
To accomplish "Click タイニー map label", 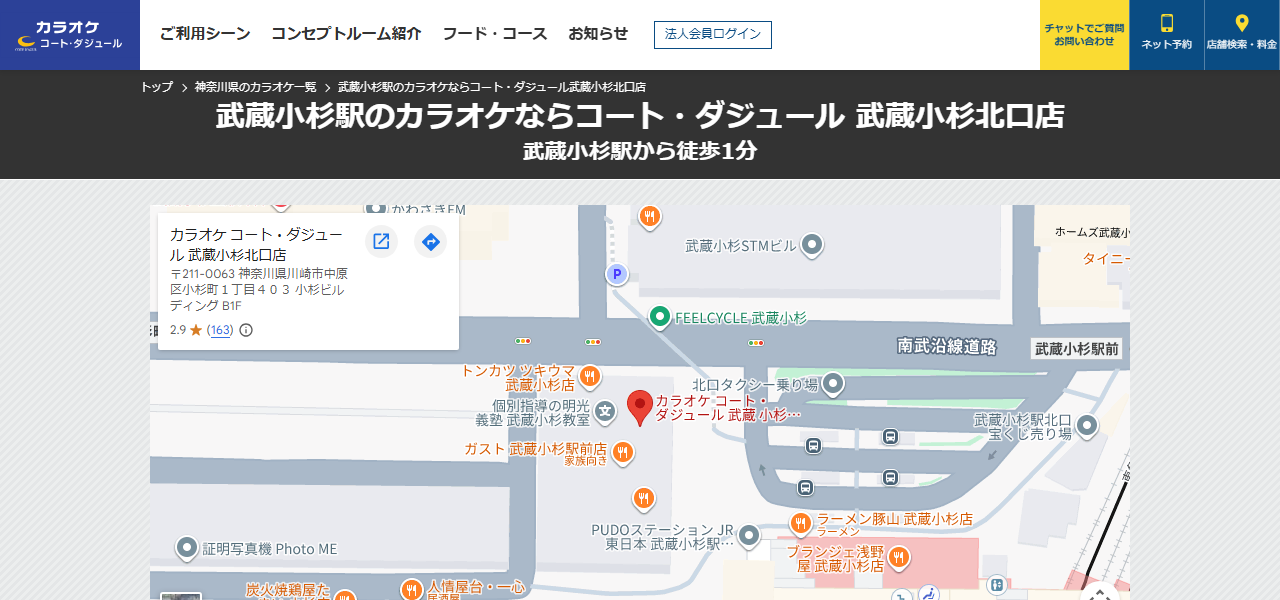I will (1106, 259).
